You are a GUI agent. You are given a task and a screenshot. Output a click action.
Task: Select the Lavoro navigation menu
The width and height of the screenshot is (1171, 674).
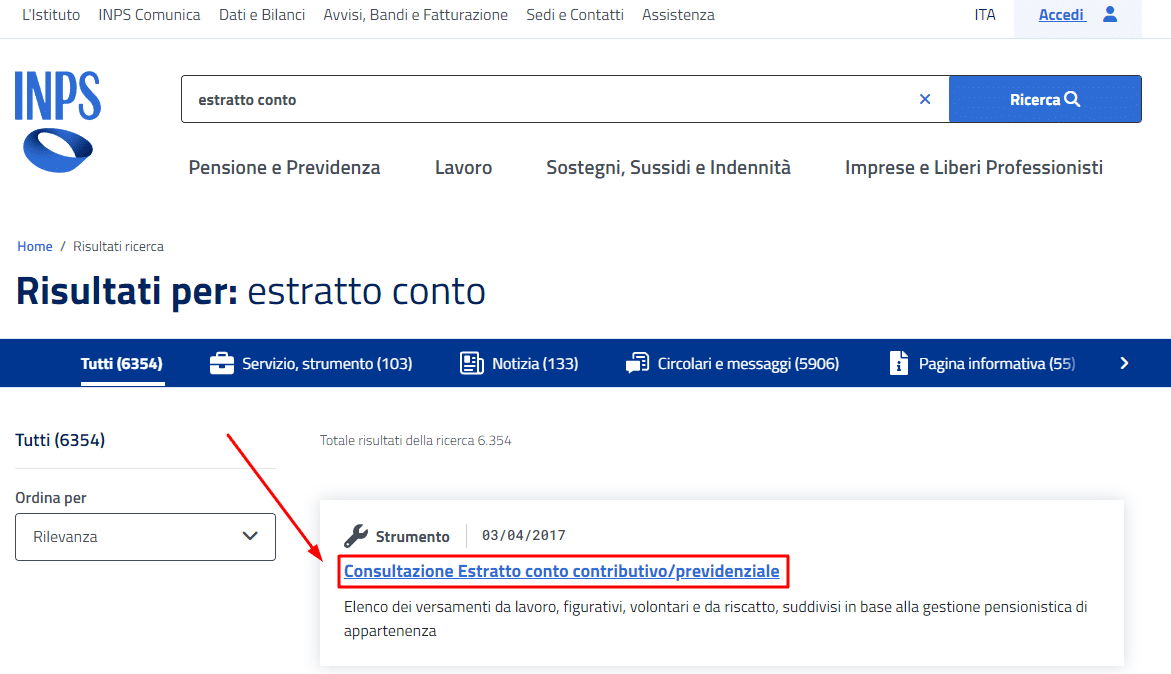tap(463, 167)
